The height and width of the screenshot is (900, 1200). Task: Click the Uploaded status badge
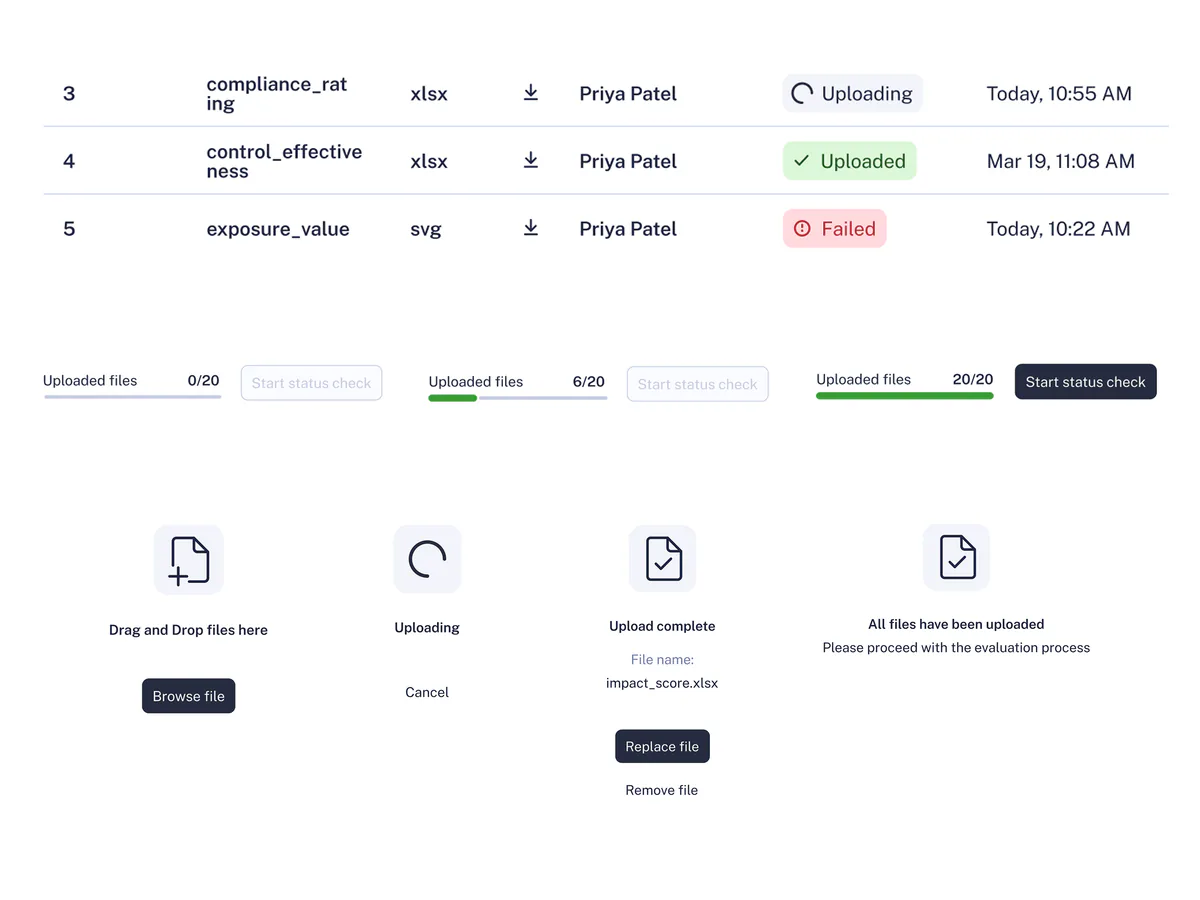click(850, 161)
